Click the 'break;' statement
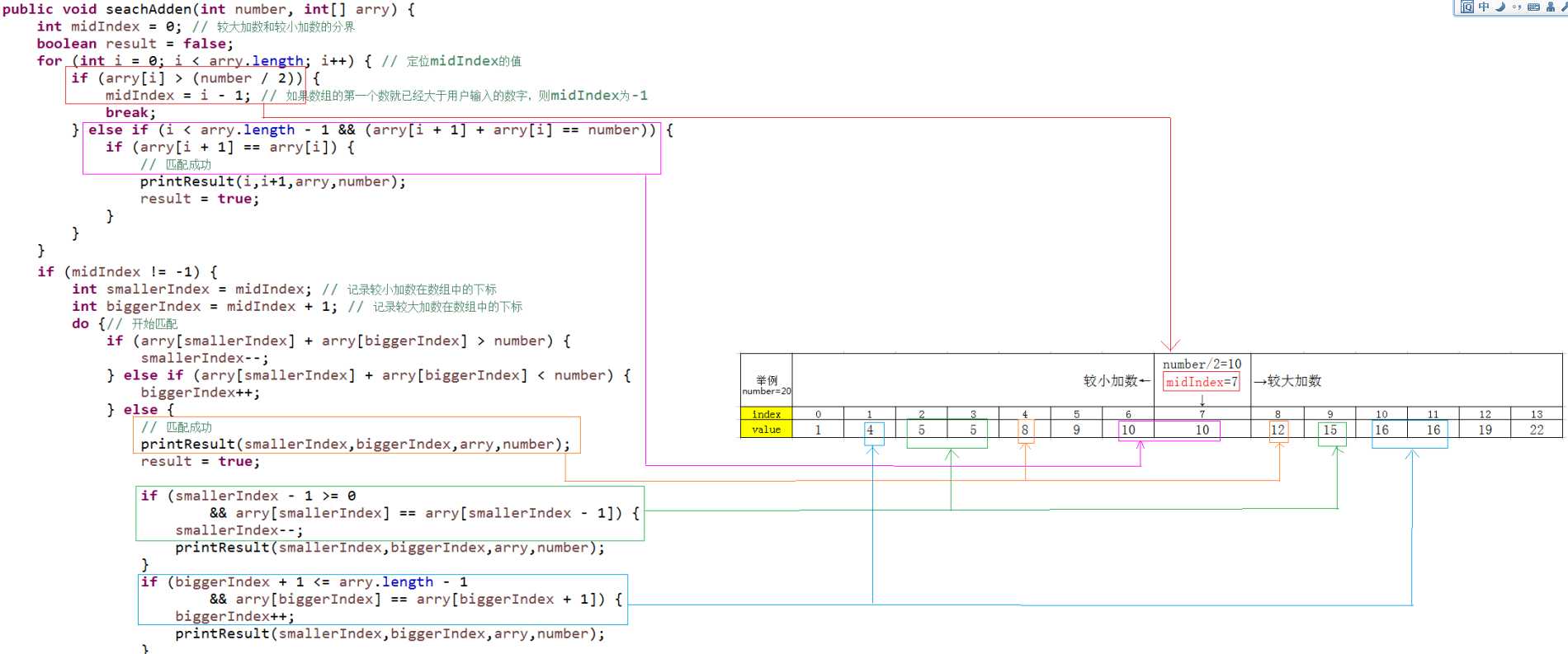Viewport: 1568px width, 654px height. (x=130, y=113)
